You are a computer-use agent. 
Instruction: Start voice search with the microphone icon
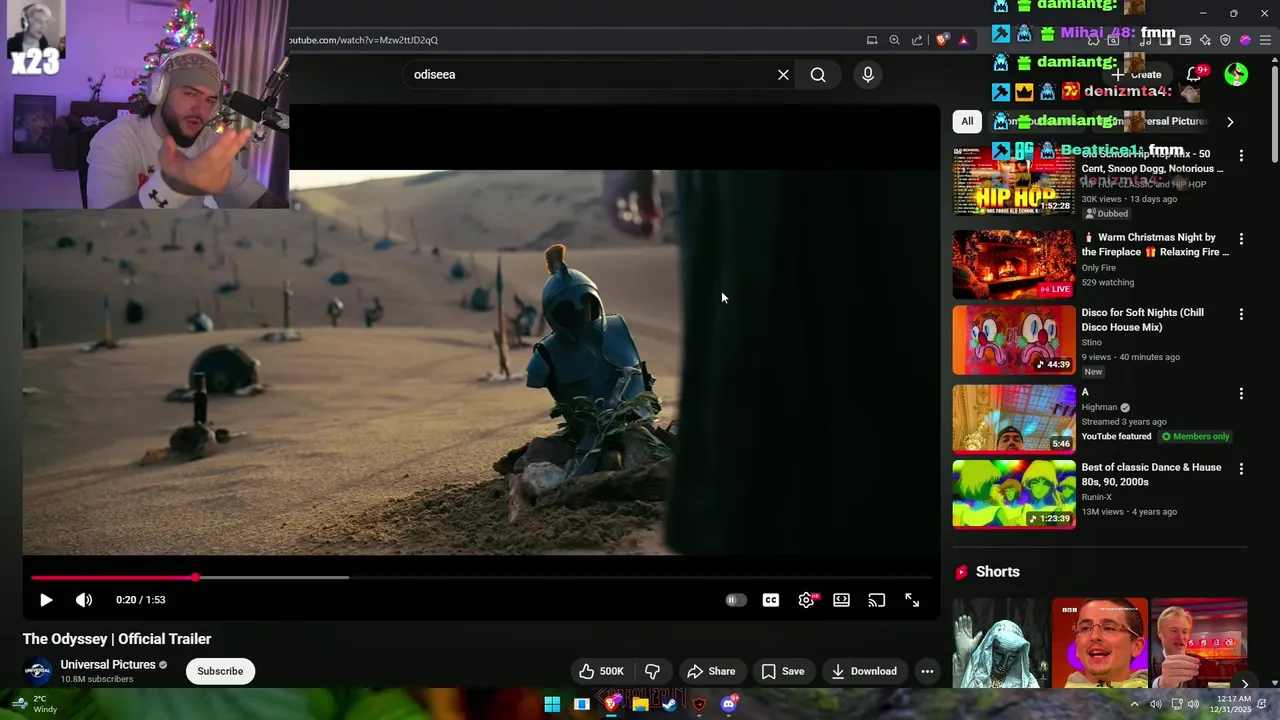point(867,75)
